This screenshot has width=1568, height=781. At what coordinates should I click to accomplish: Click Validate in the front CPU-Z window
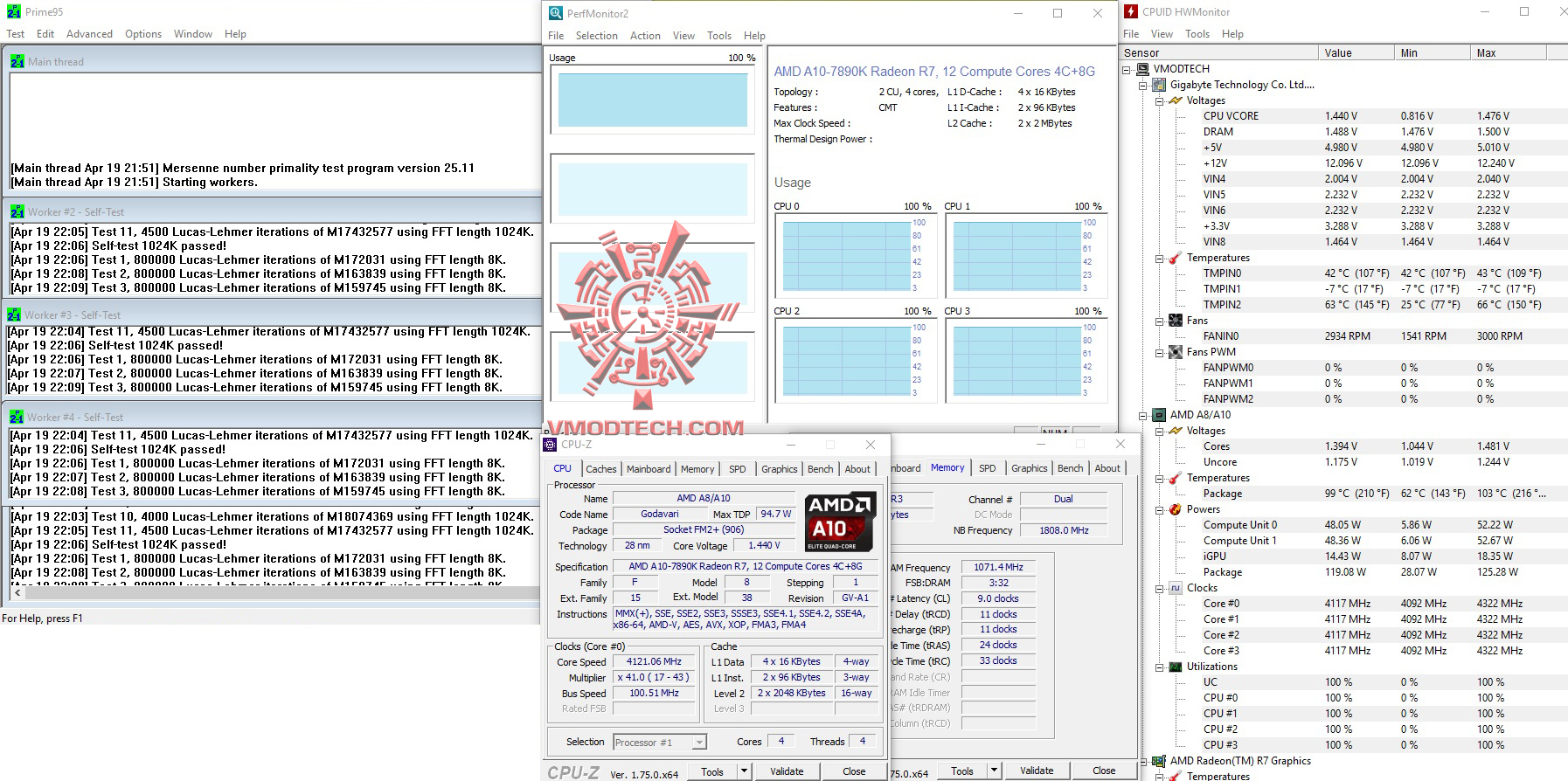(x=787, y=771)
